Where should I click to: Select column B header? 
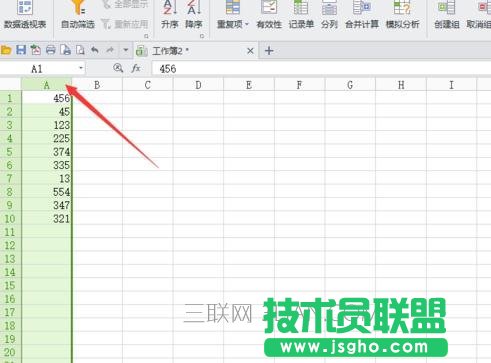click(x=97, y=85)
